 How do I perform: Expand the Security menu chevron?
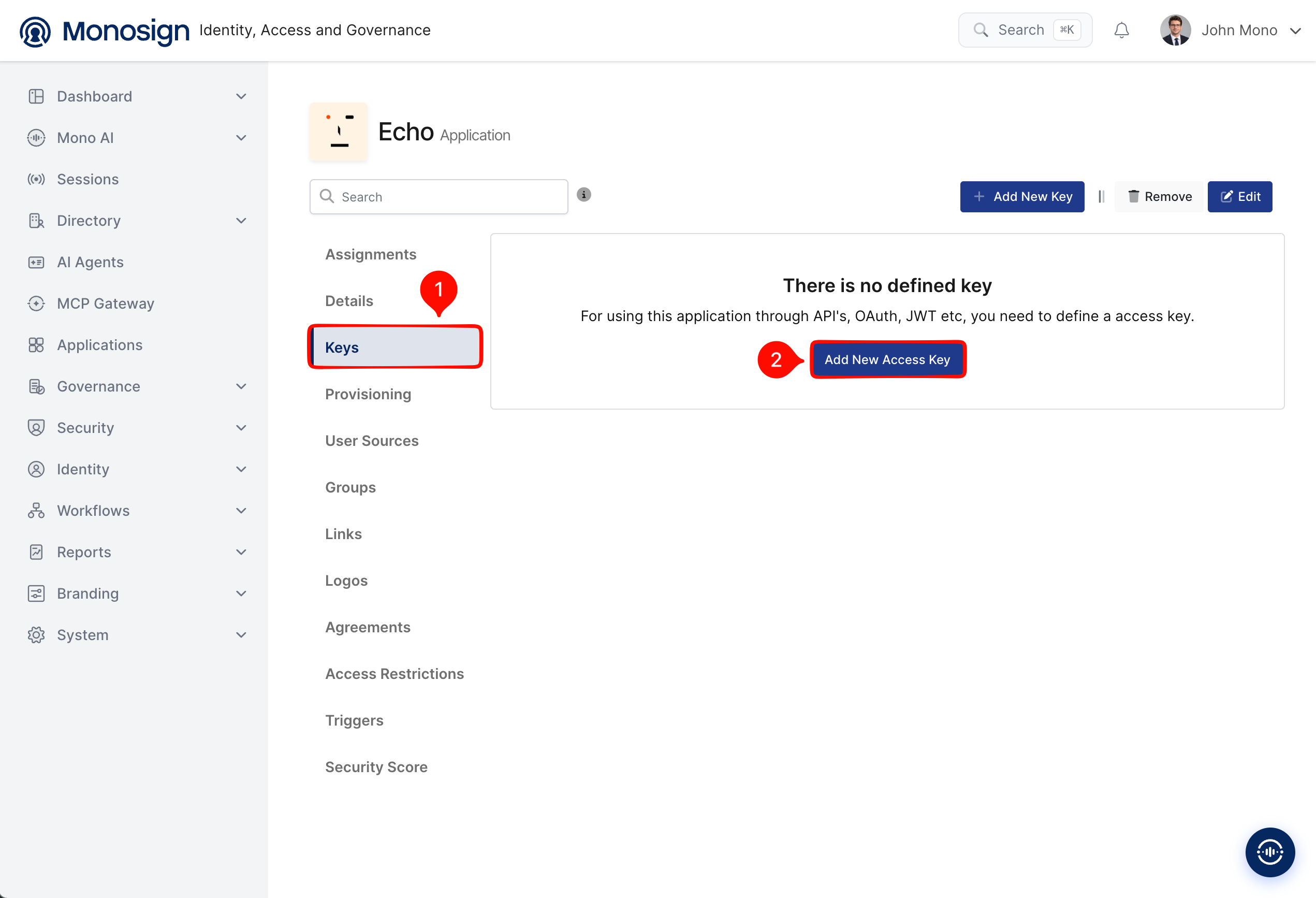point(241,428)
